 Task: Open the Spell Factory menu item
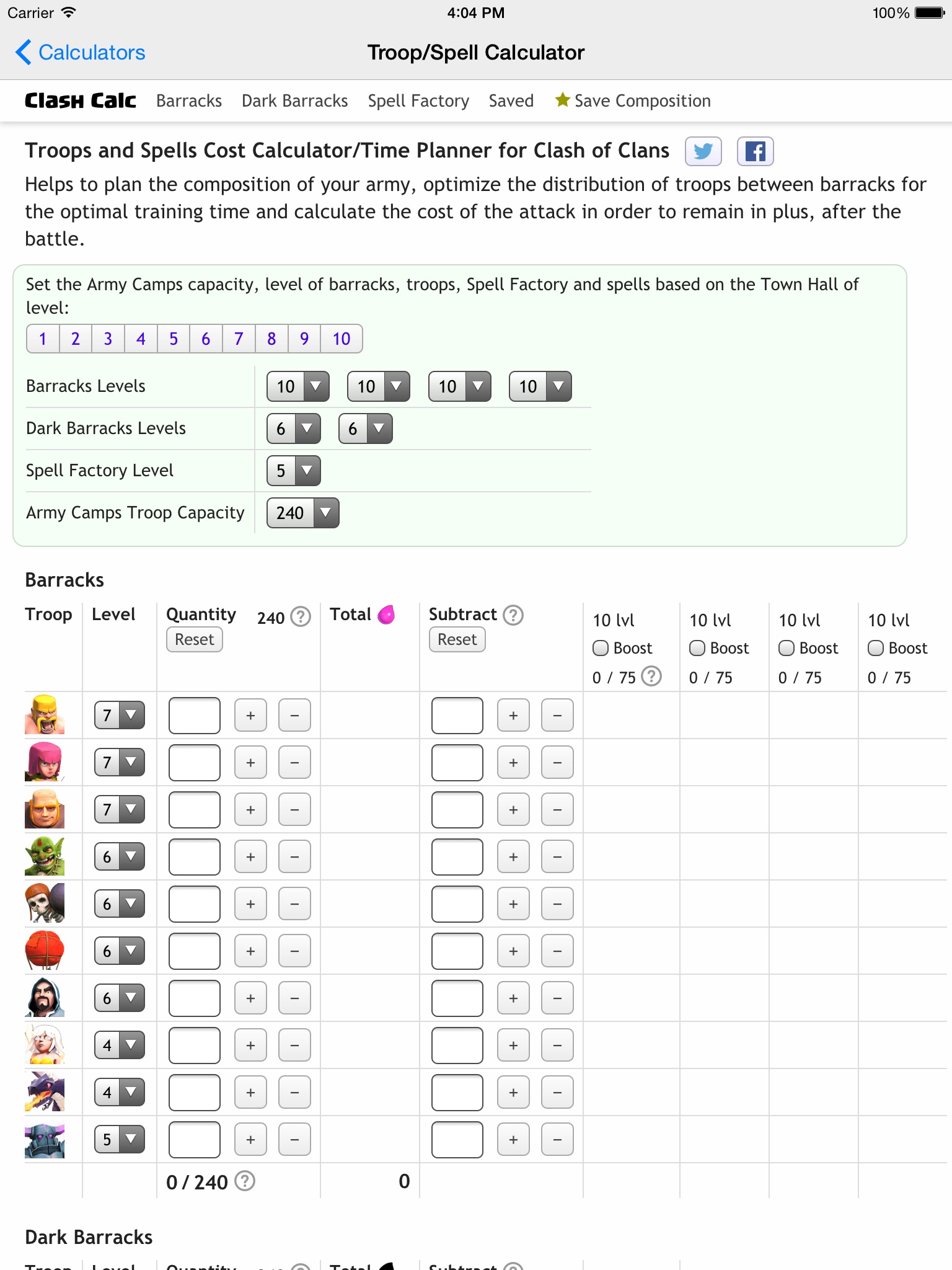click(x=418, y=100)
